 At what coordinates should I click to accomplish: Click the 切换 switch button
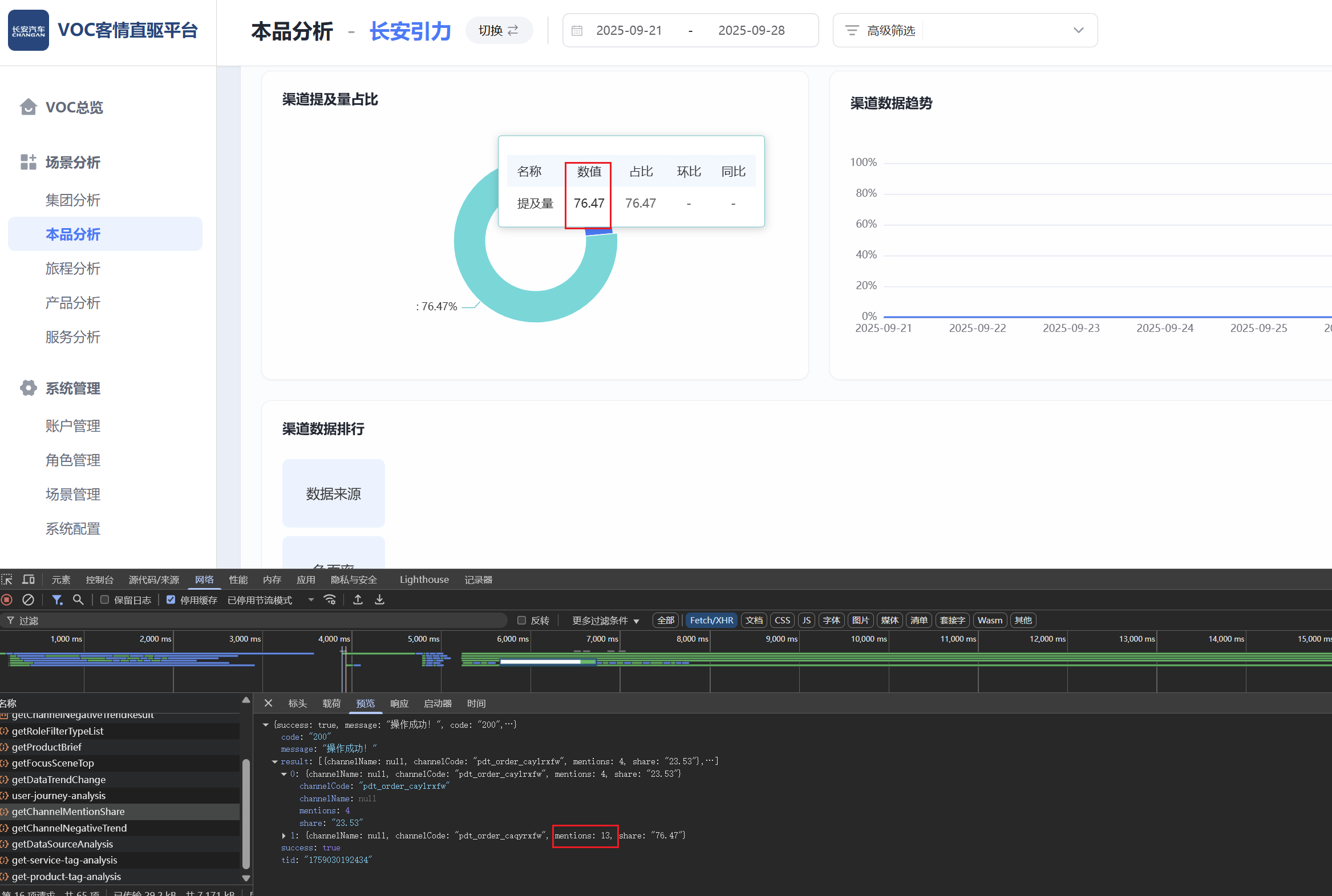(498, 30)
